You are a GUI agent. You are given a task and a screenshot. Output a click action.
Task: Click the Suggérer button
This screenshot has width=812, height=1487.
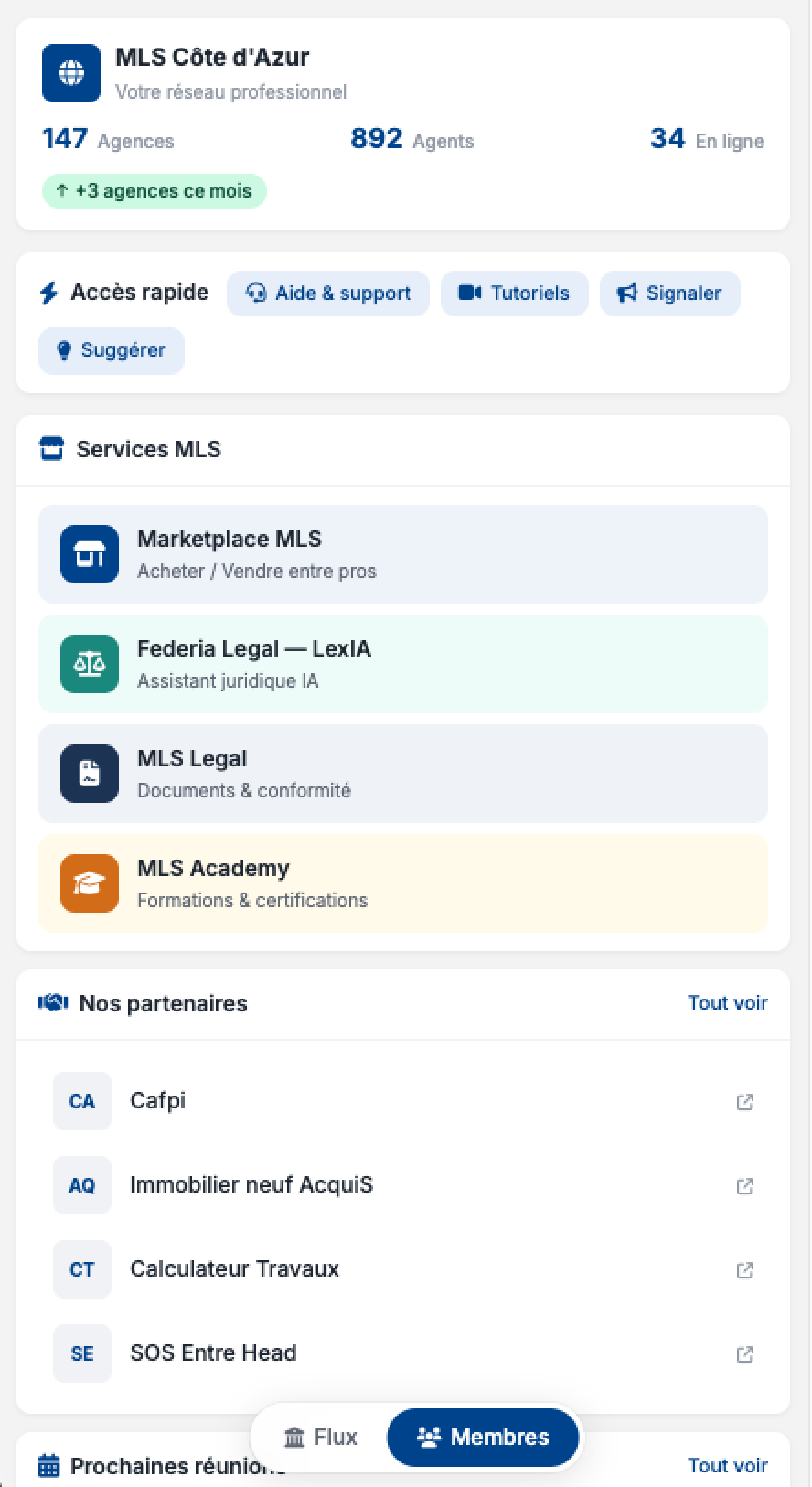click(112, 351)
